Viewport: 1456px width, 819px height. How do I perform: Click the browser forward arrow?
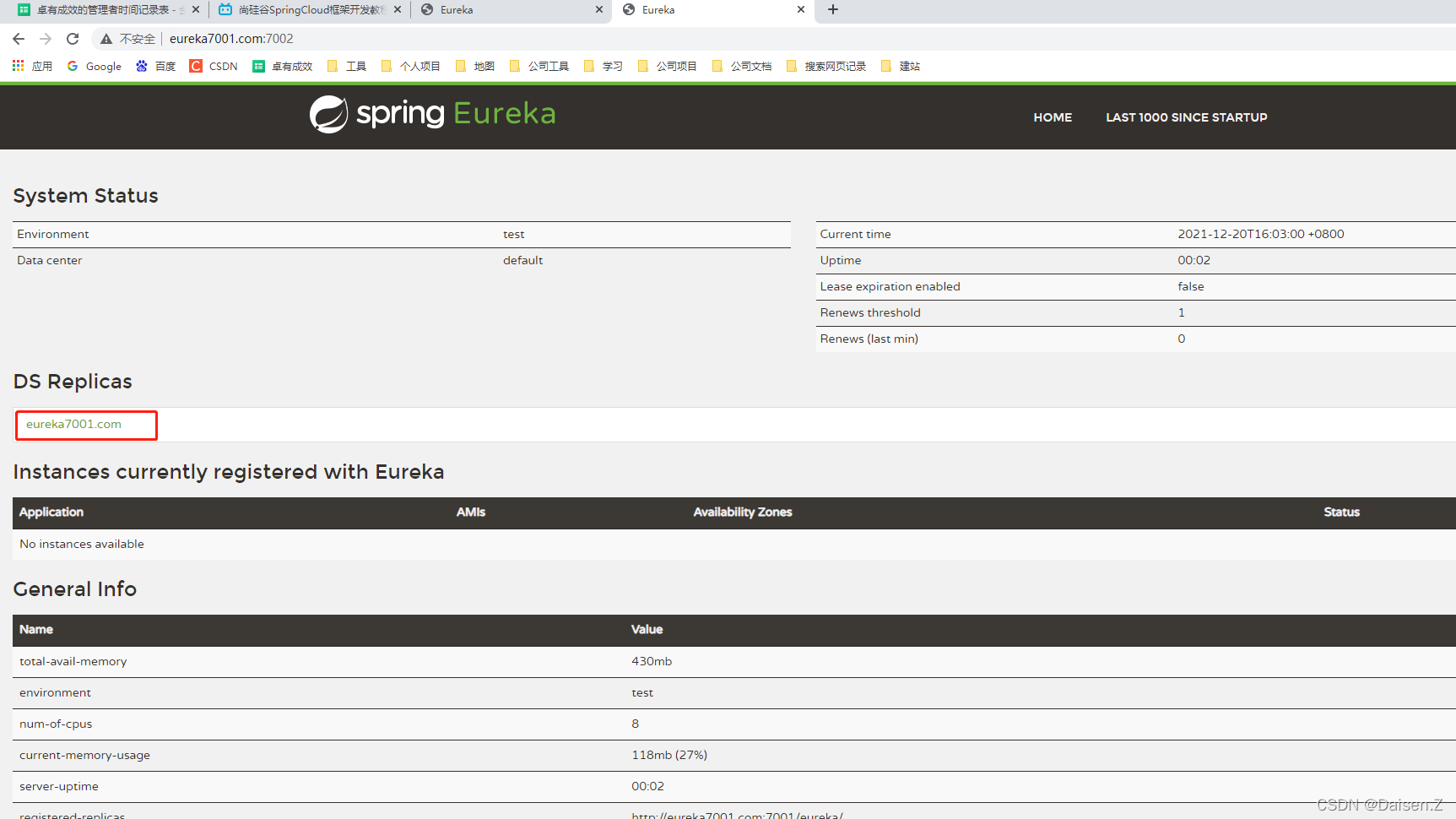point(46,39)
